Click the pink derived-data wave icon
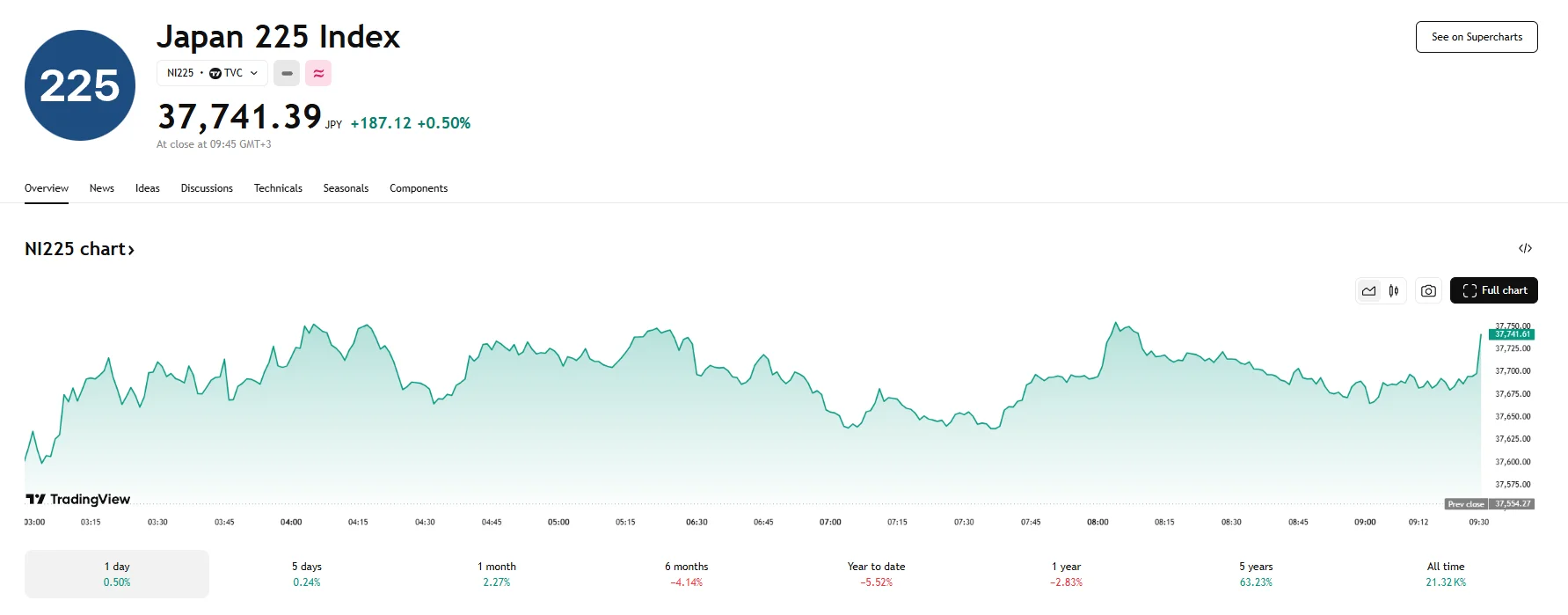This screenshot has height=615, width=1568. point(318,73)
